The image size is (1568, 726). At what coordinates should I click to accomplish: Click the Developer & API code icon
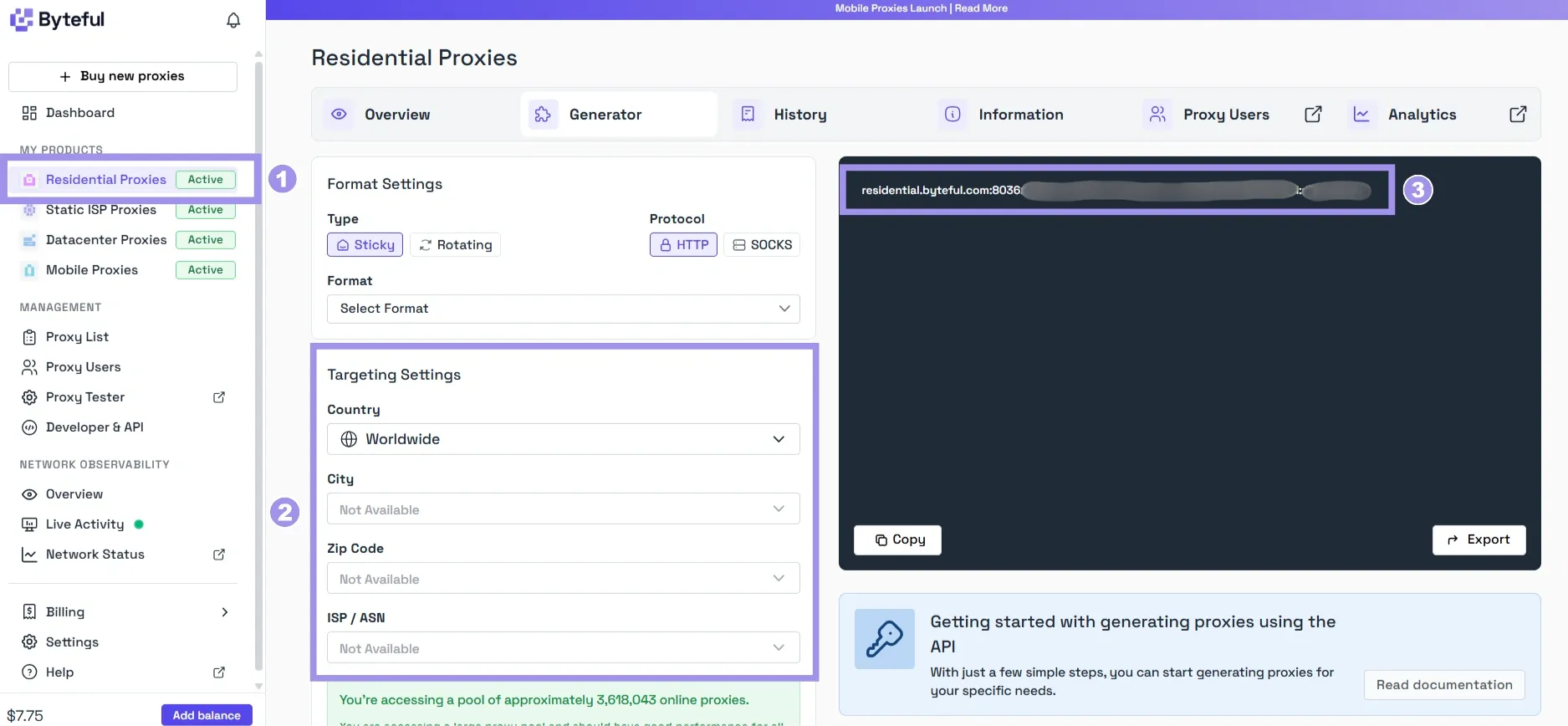[x=29, y=427]
